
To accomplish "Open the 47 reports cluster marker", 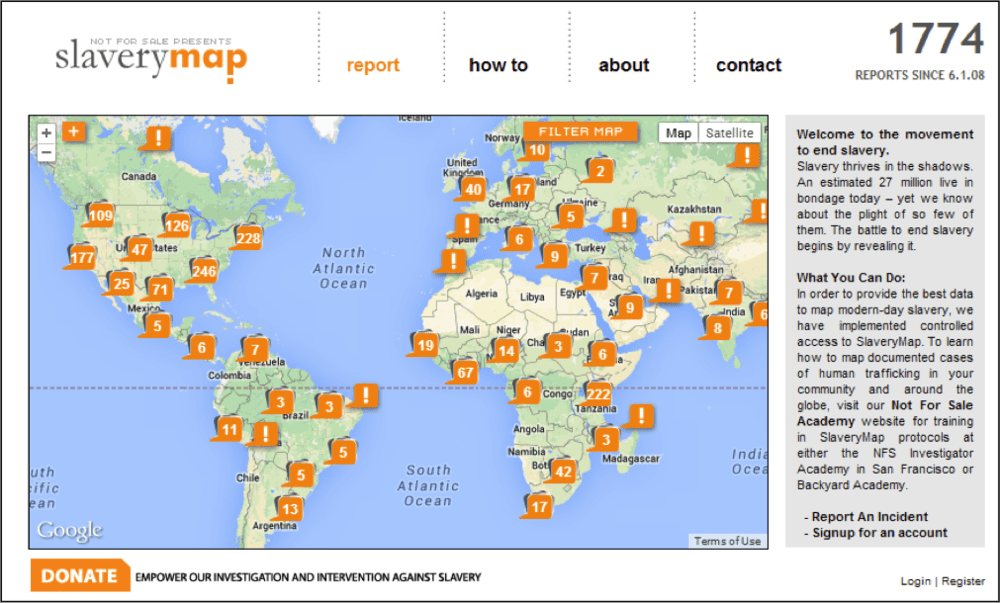I will point(138,249).
